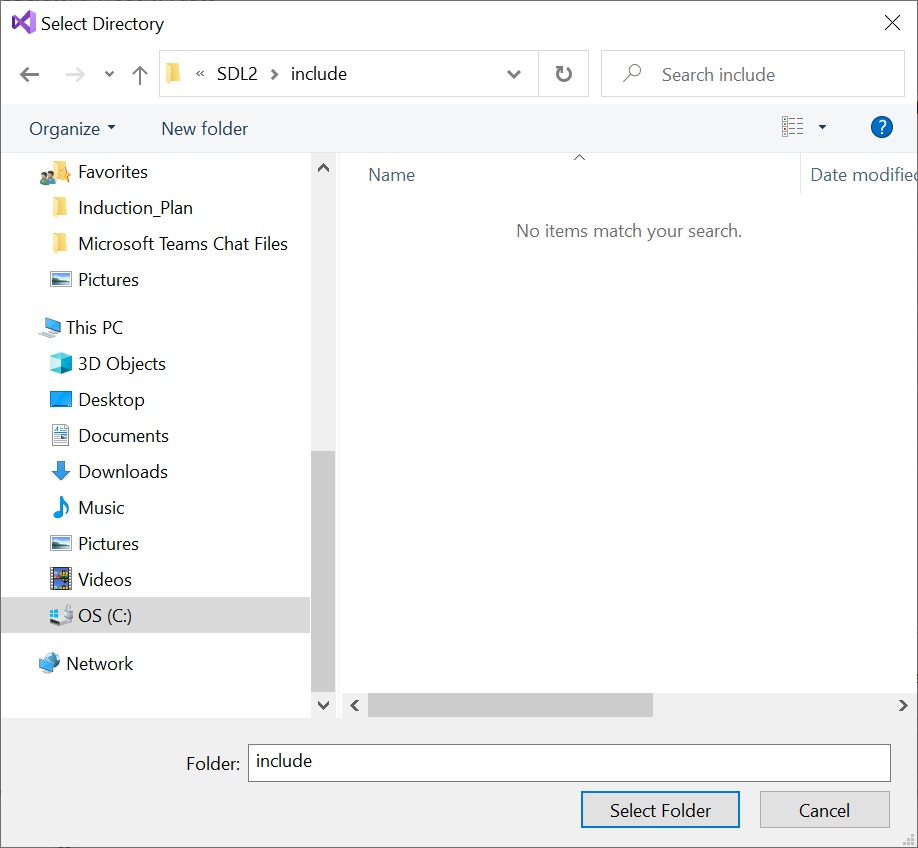Open 3D Objects folder

122,364
